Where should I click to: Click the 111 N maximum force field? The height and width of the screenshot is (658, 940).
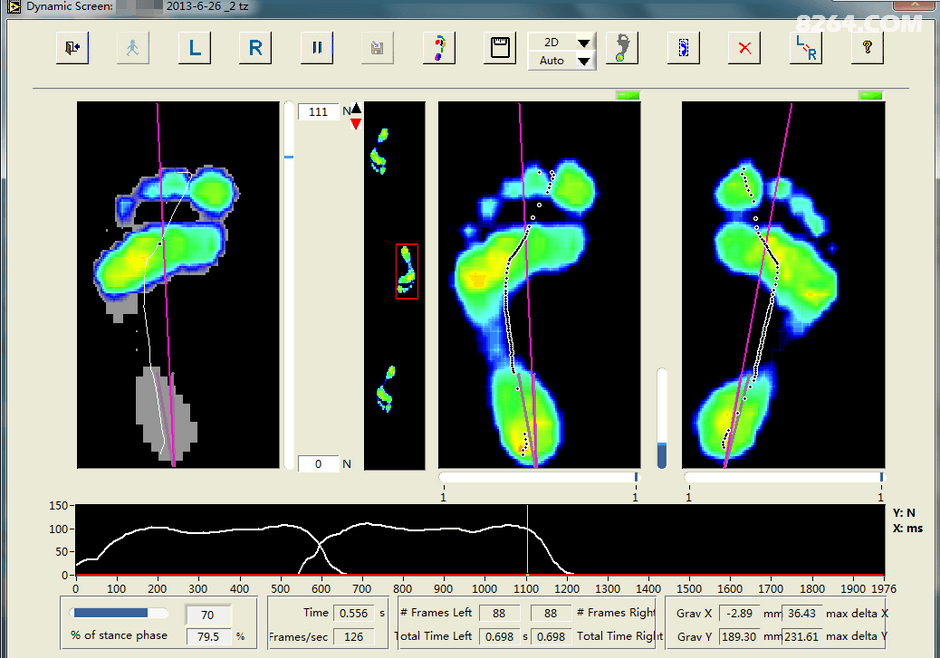coord(319,112)
